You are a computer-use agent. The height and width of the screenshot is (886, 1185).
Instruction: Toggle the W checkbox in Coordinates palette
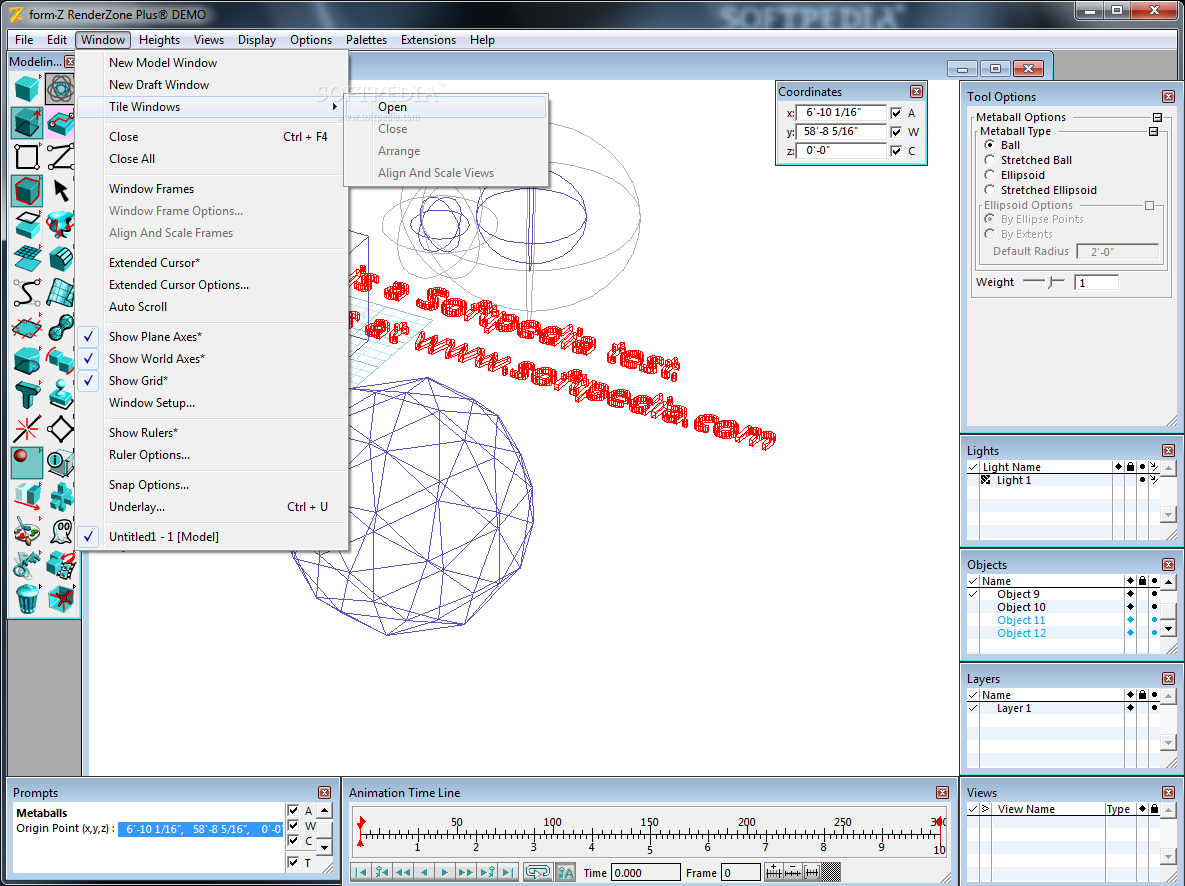click(x=896, y=132)
